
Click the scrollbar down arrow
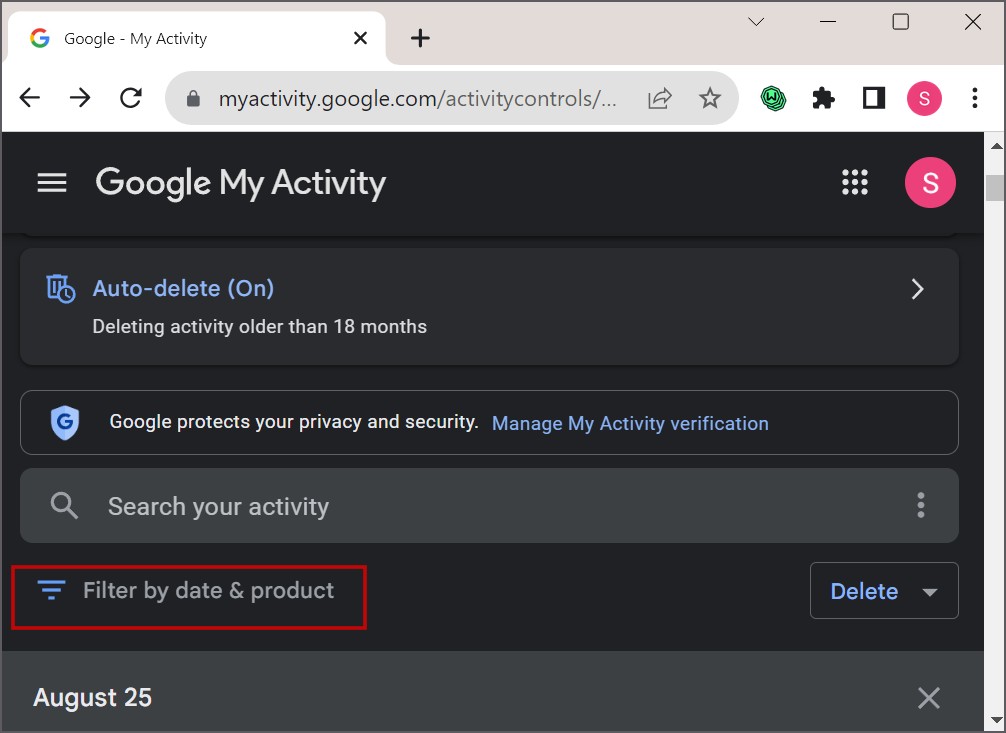point(996,720)
